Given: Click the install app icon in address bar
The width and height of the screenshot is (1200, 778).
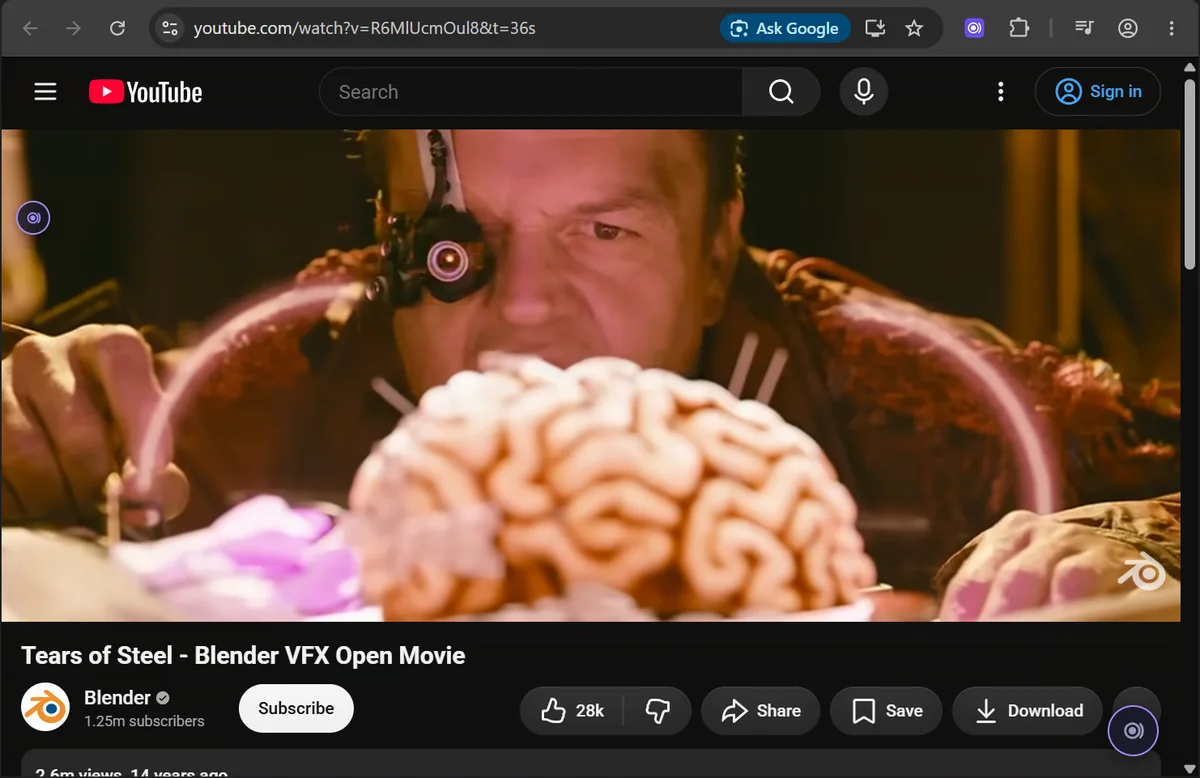Looking at the screenshot, I should pyautogui.click(x=875, y=28).
